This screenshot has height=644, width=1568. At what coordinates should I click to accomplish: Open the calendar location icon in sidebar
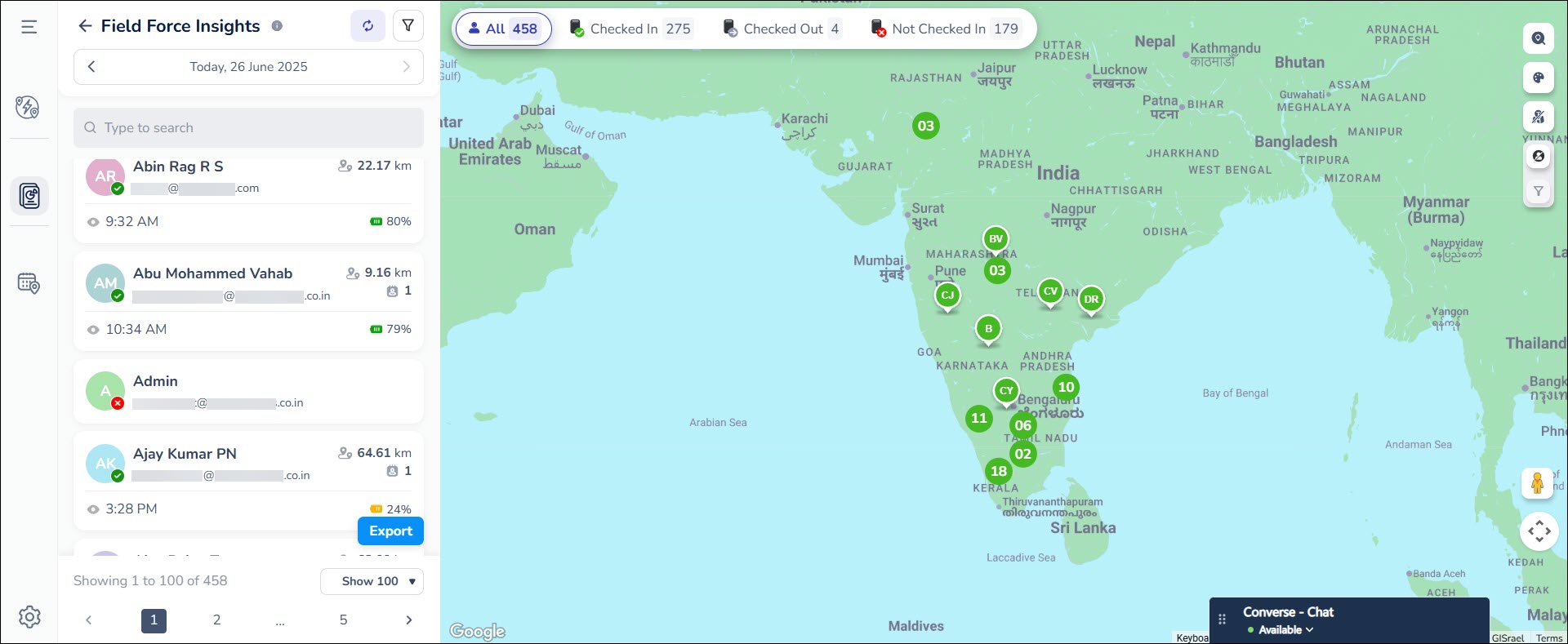(29, 283)
